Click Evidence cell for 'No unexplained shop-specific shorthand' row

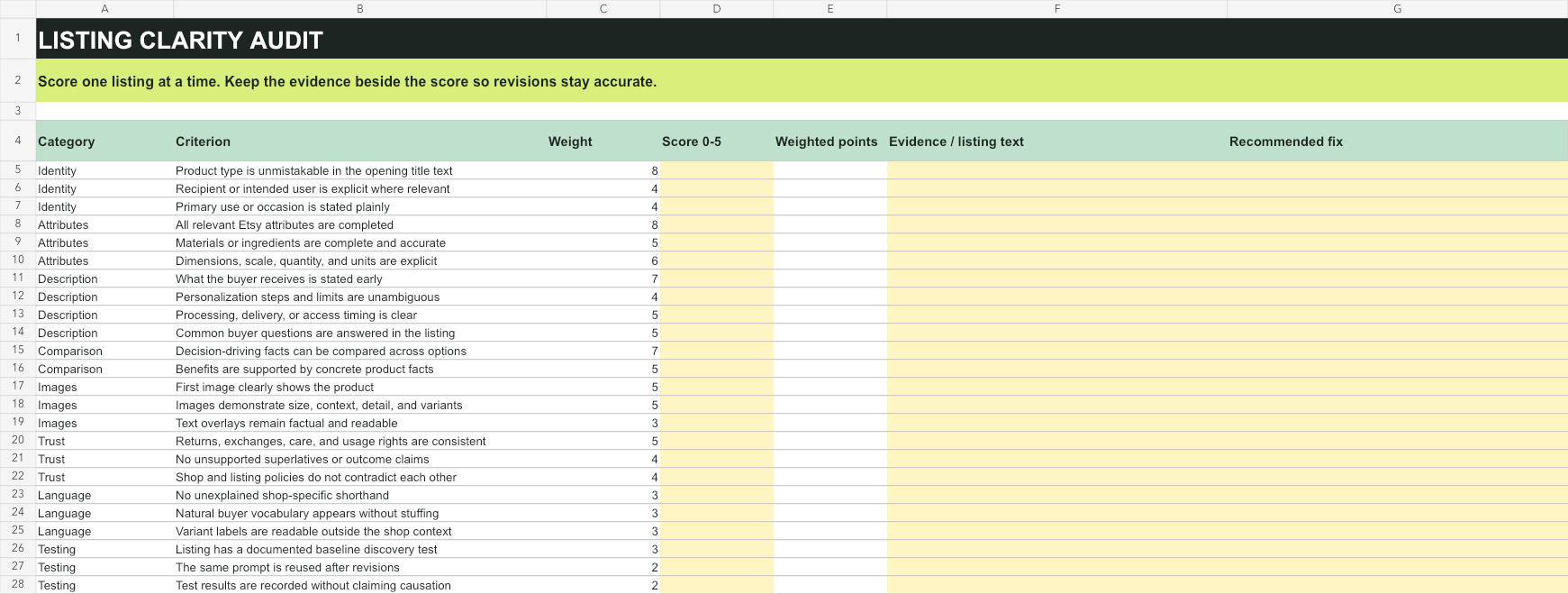tap(1057, 495)
